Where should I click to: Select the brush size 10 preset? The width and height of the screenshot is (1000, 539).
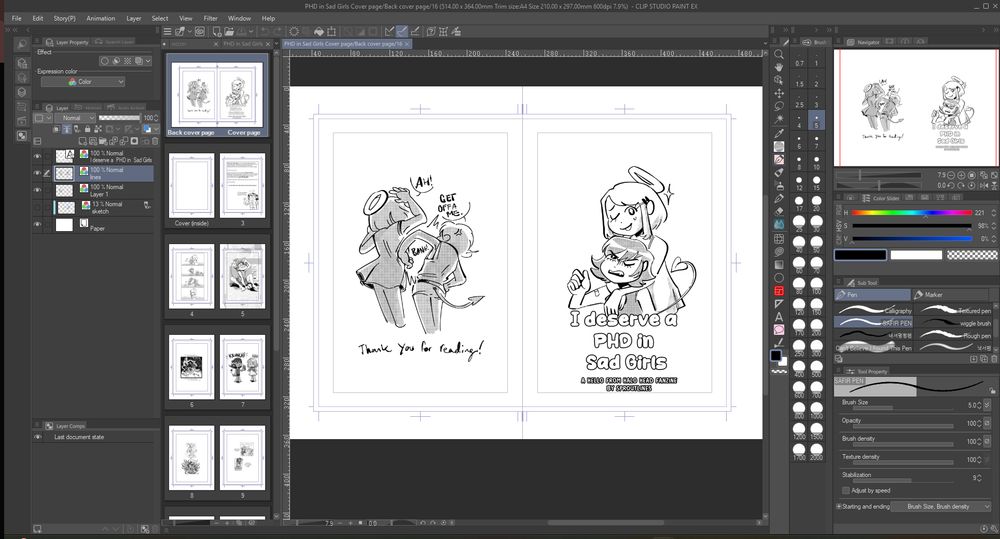[816, 162]
